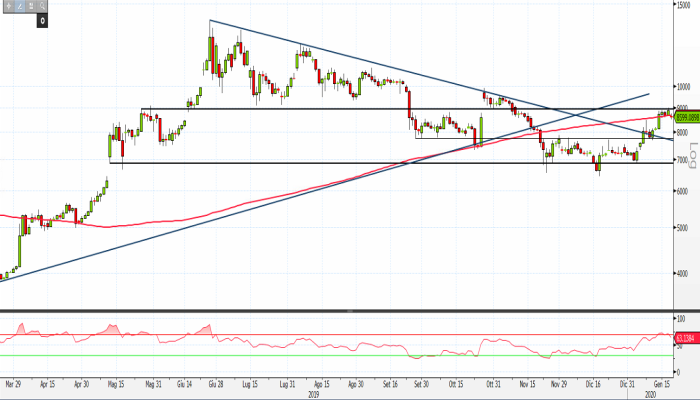This screenshot has width=700, height=400.
Task: Click the Dic 31 date label
Action: click(x=627, y=384)
